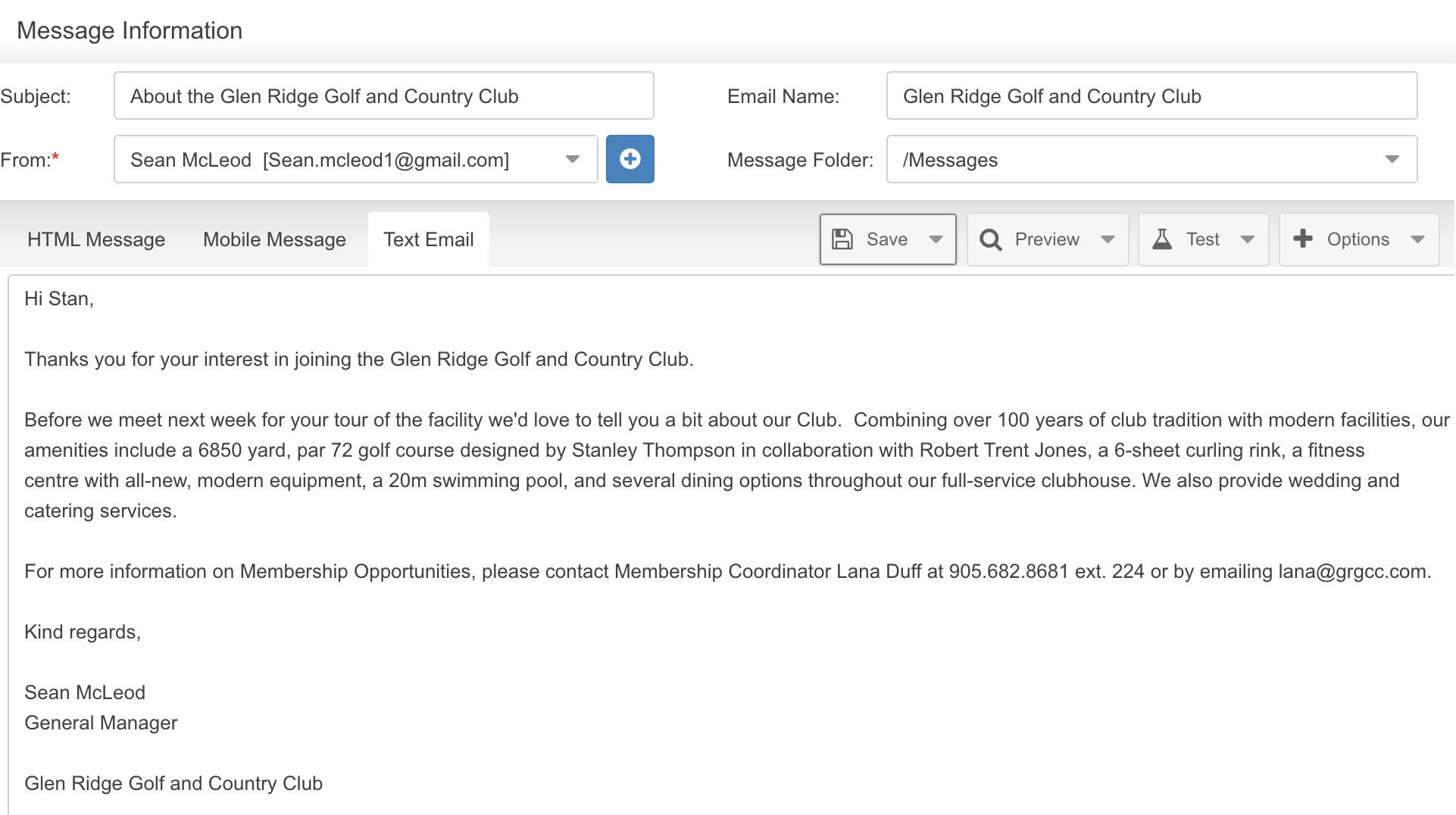Click into the Subject input field
The width and height of the screenshot is (1456, 815).
tap(384, 95)
